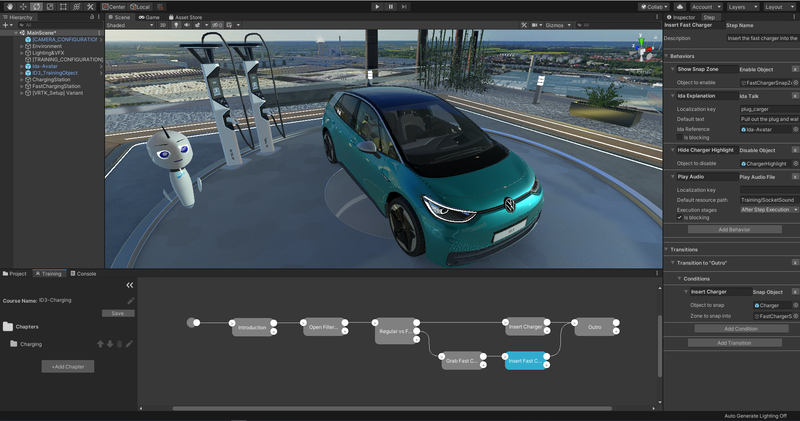Select the Hand tool in the toolbar
The image size is (800, 421).
(x=9, y=7)
